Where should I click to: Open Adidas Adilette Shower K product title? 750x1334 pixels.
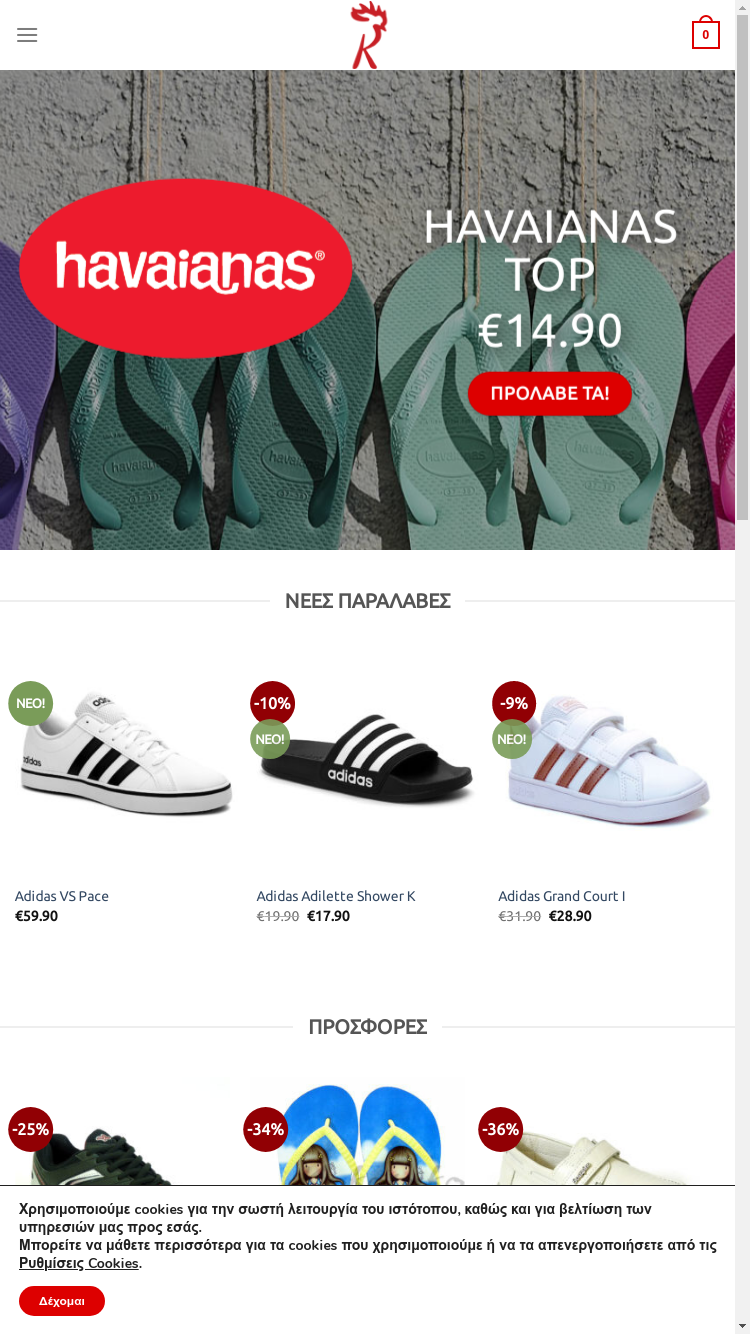click(x=336, y=896)
